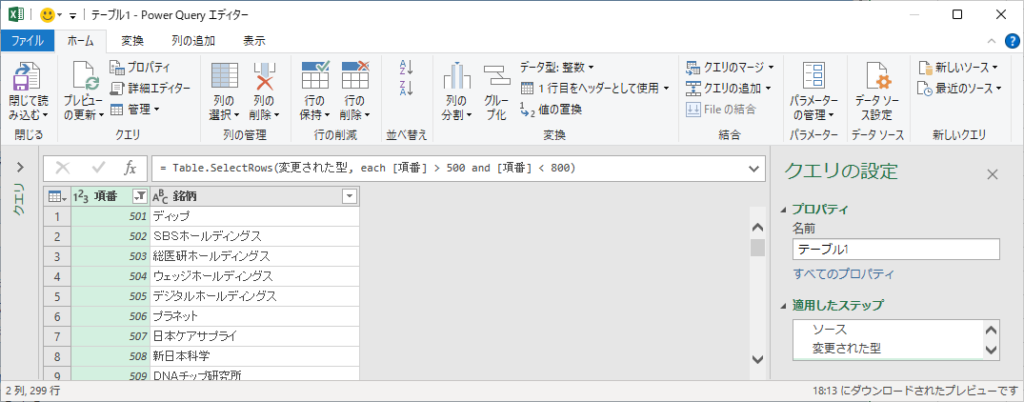Screen dimensions: 1024x402
Task: Click グループ化 (Group By) icon
Action: tap(498, 76)
